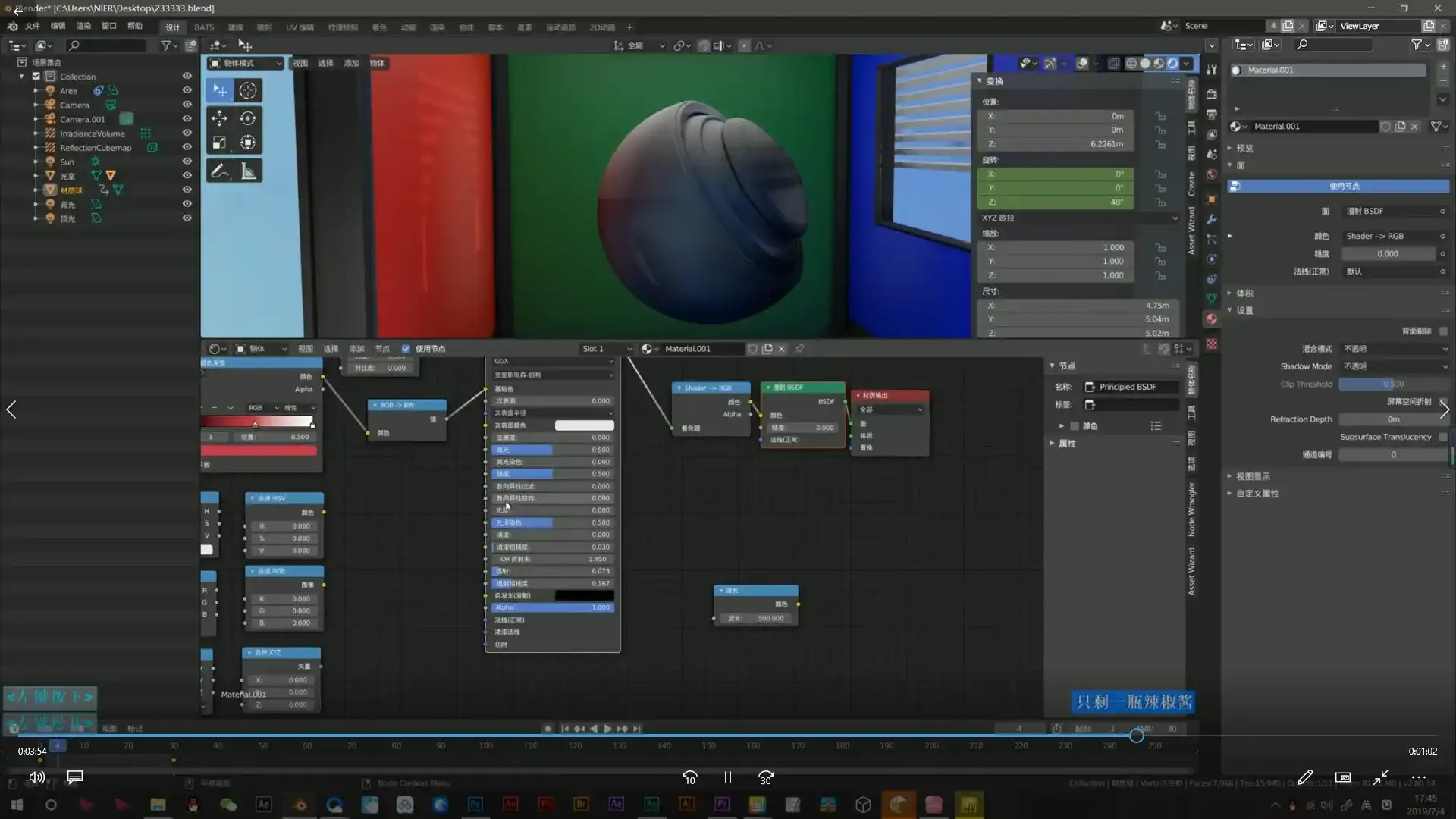The width and height of the screenshot is (1456, 819).
Task: Open the Object Mode dropdown
Action: coord(244,63)
